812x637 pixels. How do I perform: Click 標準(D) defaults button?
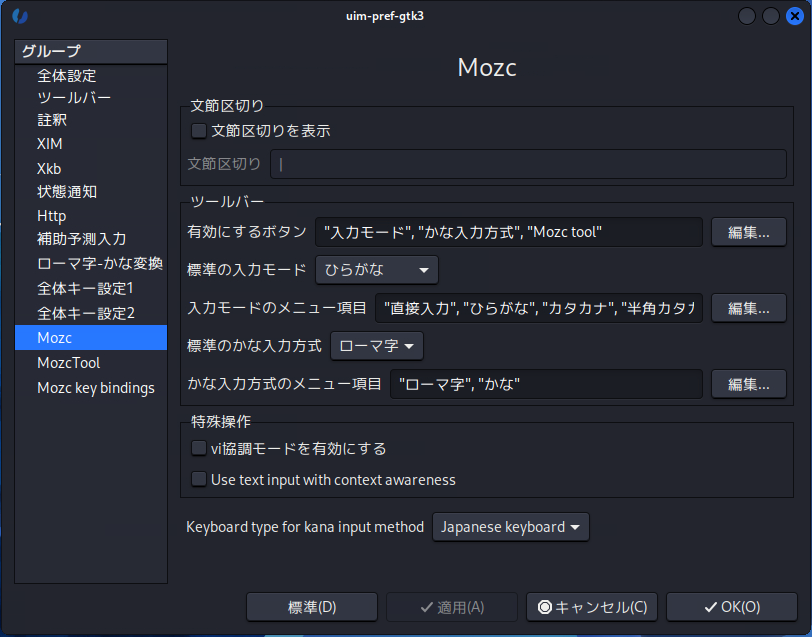coord(312,607)
